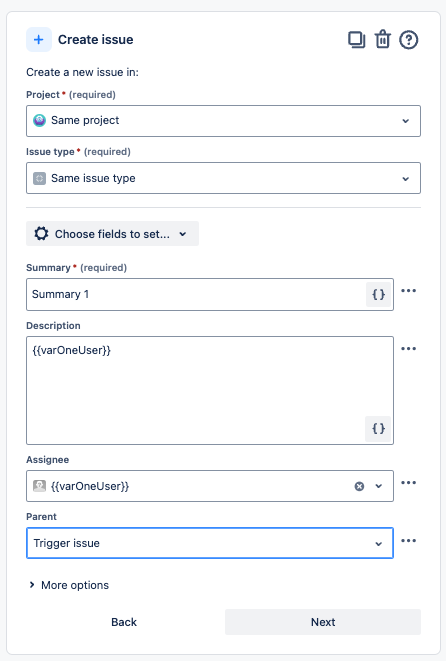The width and height of the screenshot is (446, 661).
Task: Clear the Assignee value with x icon
Action: point(359,486)
